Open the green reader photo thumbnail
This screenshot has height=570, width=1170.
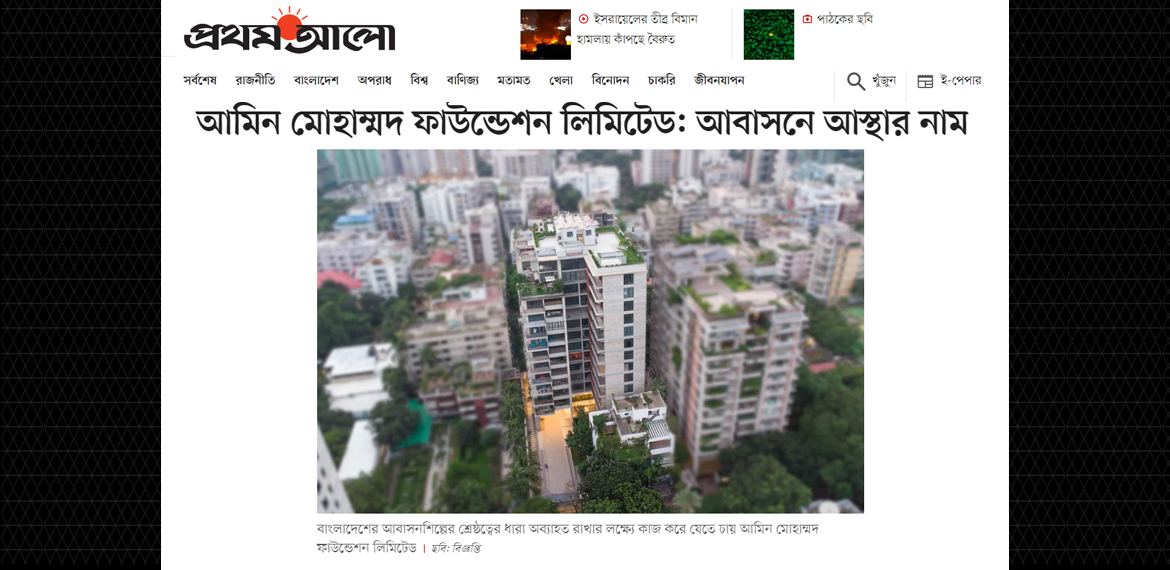pos(769,34)
